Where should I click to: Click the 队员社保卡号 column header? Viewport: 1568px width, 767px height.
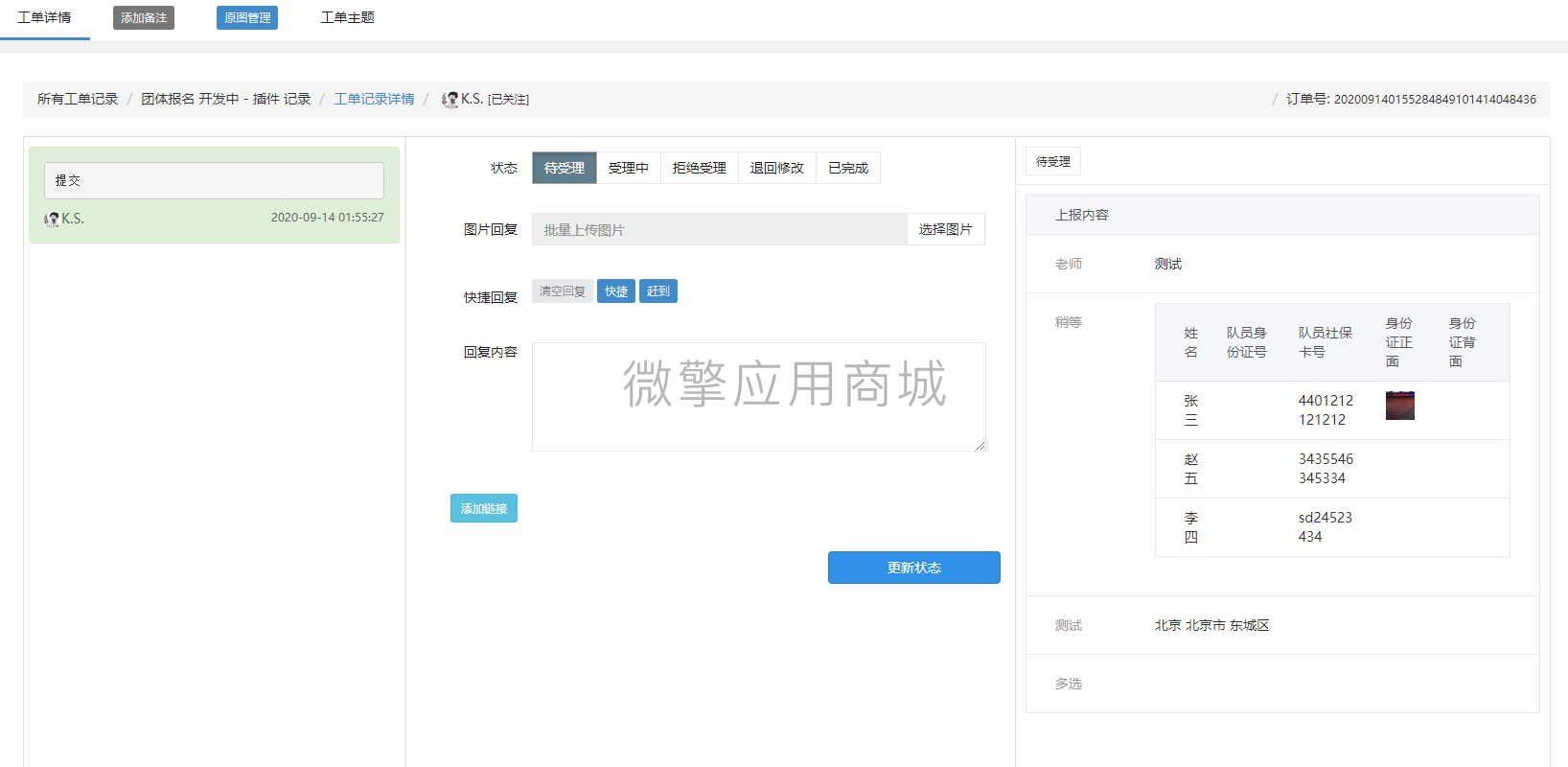tap(1326, 342)
